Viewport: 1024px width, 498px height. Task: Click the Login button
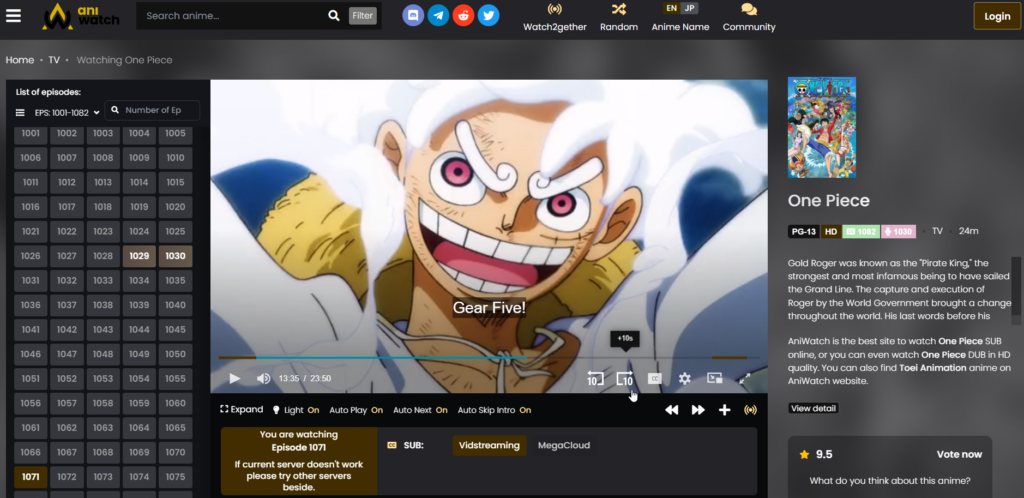pyautogui.click(x=997, y=16)
